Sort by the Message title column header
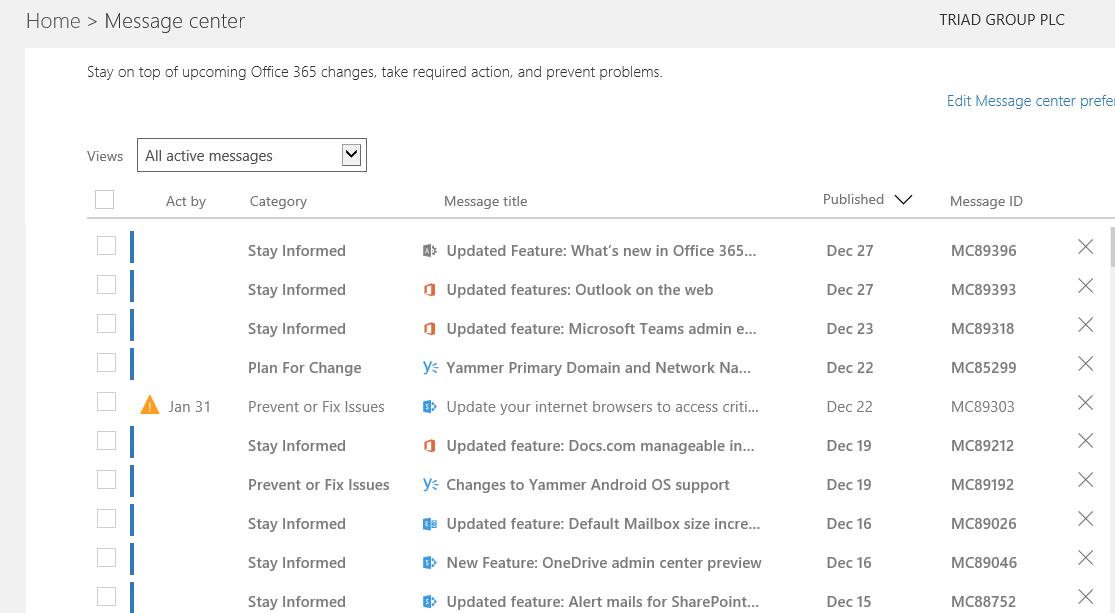This screenshot has height=613, width=1115. (x=486, y=201)
